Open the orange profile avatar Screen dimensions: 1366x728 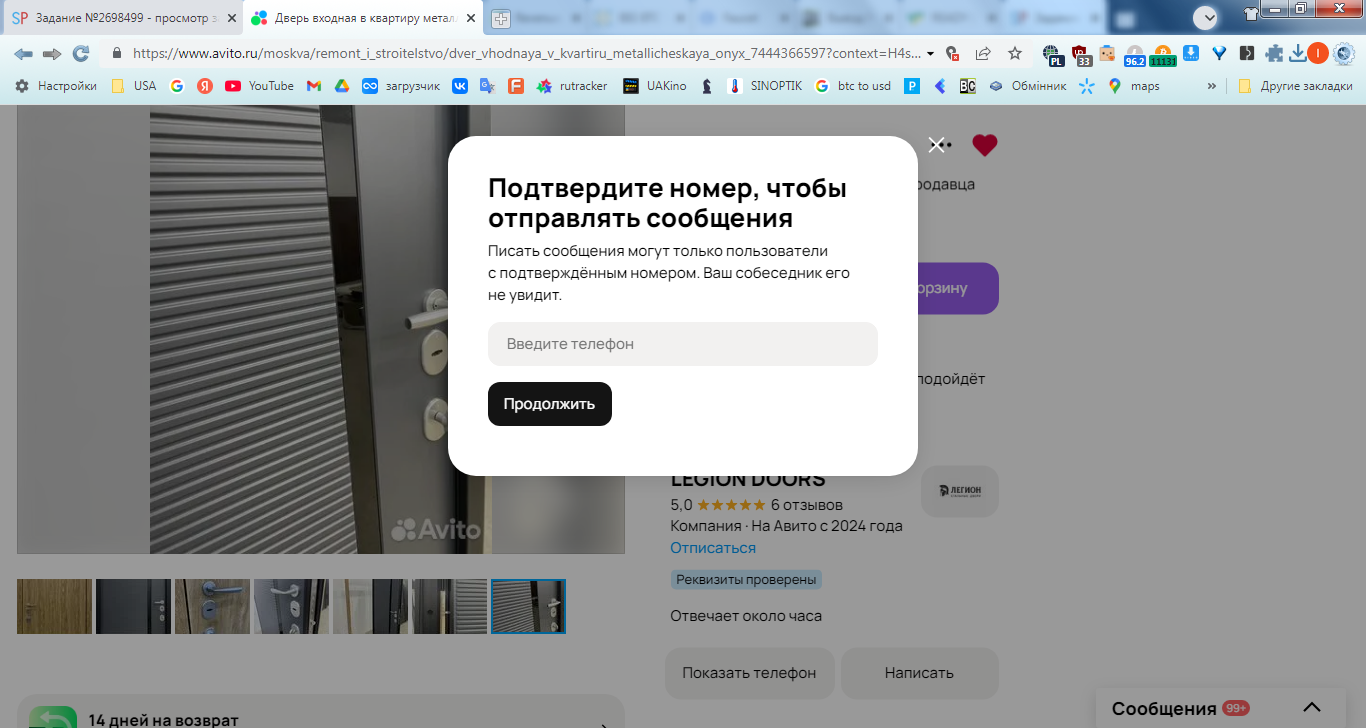click(1318, 53)
